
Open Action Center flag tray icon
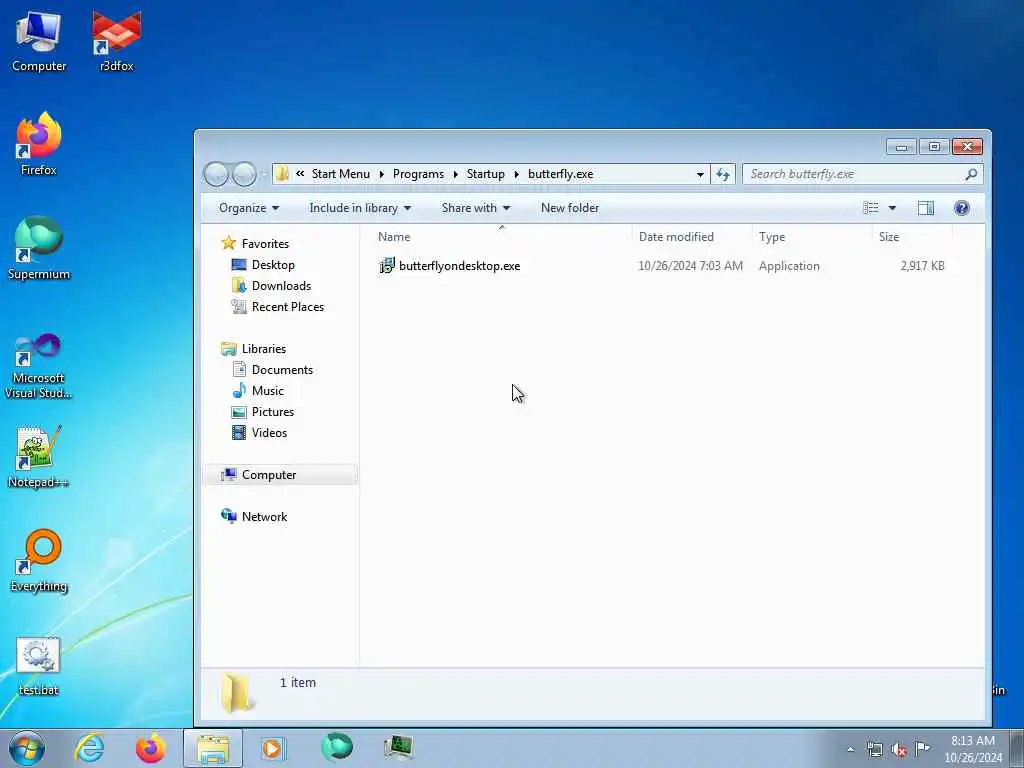click(x=922, y=748)
